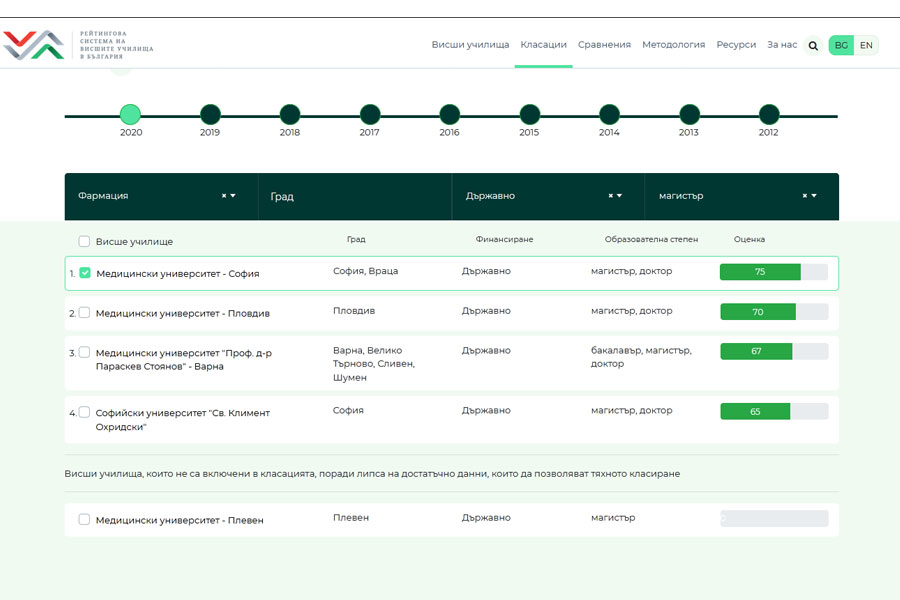Check Медицински университет - Пловдив checkbox
900x600 pixels.
point(84,312)
